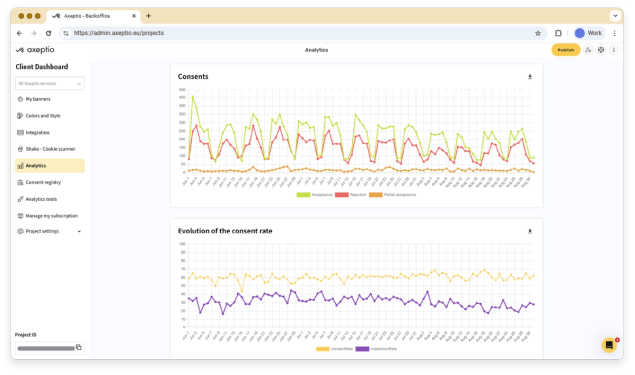The height and width of the screenshot is (375, 635).
Task: Click the Project settings gear icon
Action: click(x=20, y=231)
